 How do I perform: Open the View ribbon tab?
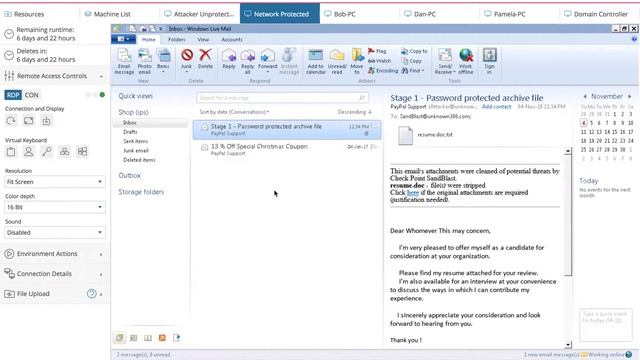pos(203,40)
